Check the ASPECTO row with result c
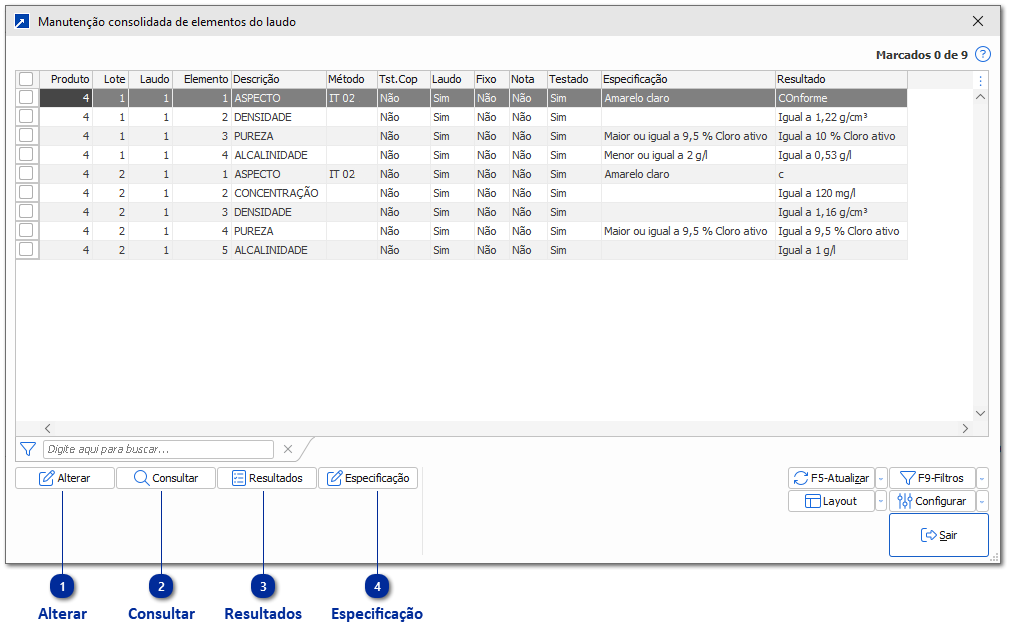The width and height of the screenshot is (1010, 640). click(x=26, y=174)
